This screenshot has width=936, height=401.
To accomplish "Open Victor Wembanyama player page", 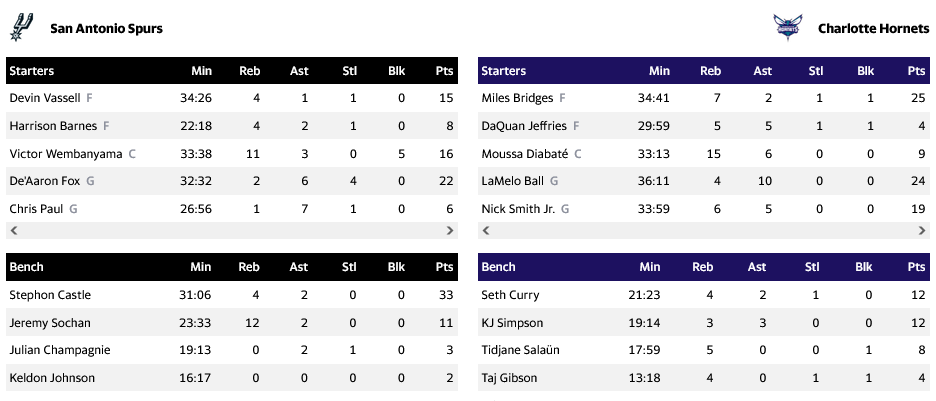I will click(x=66, y=154).
